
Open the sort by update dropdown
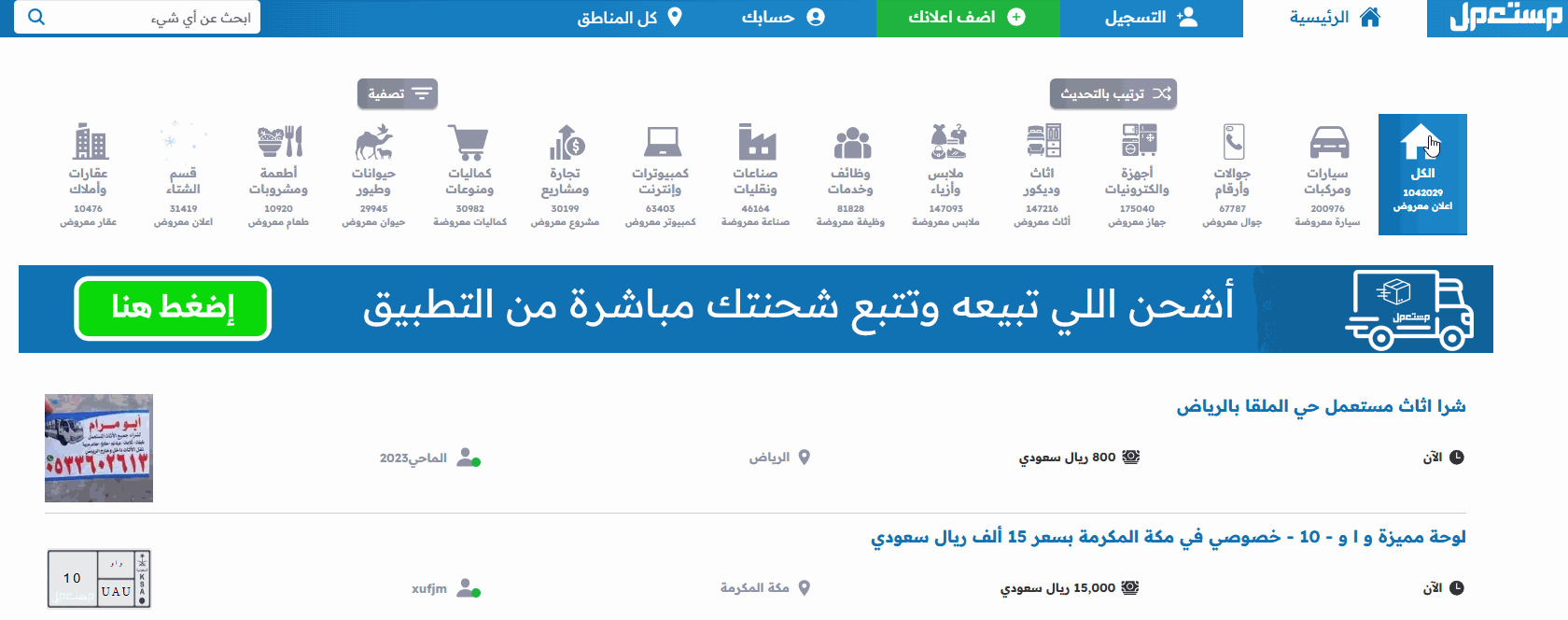click(1113, 93)
